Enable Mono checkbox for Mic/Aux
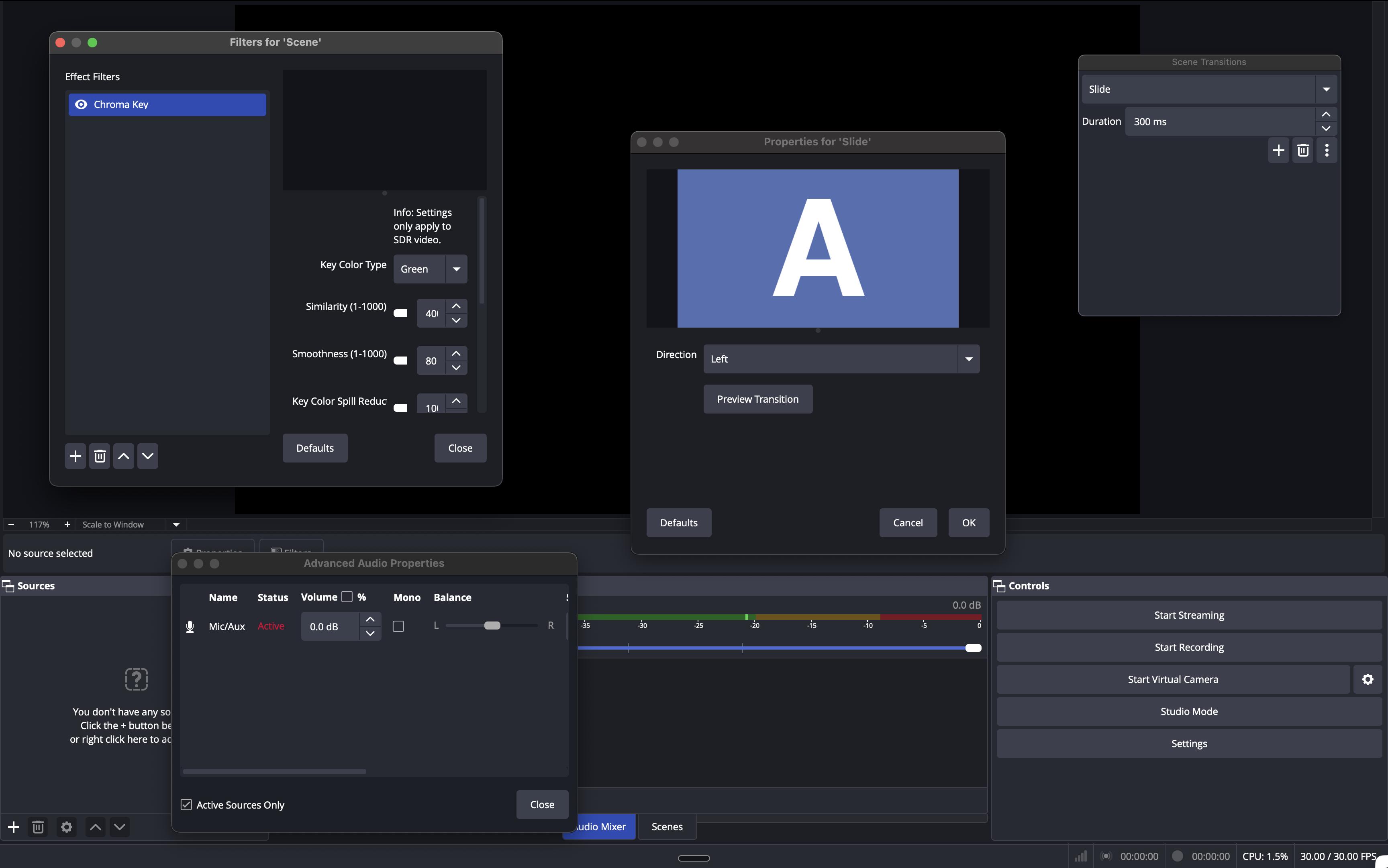Screen dimensions: 1388x868 398,626
